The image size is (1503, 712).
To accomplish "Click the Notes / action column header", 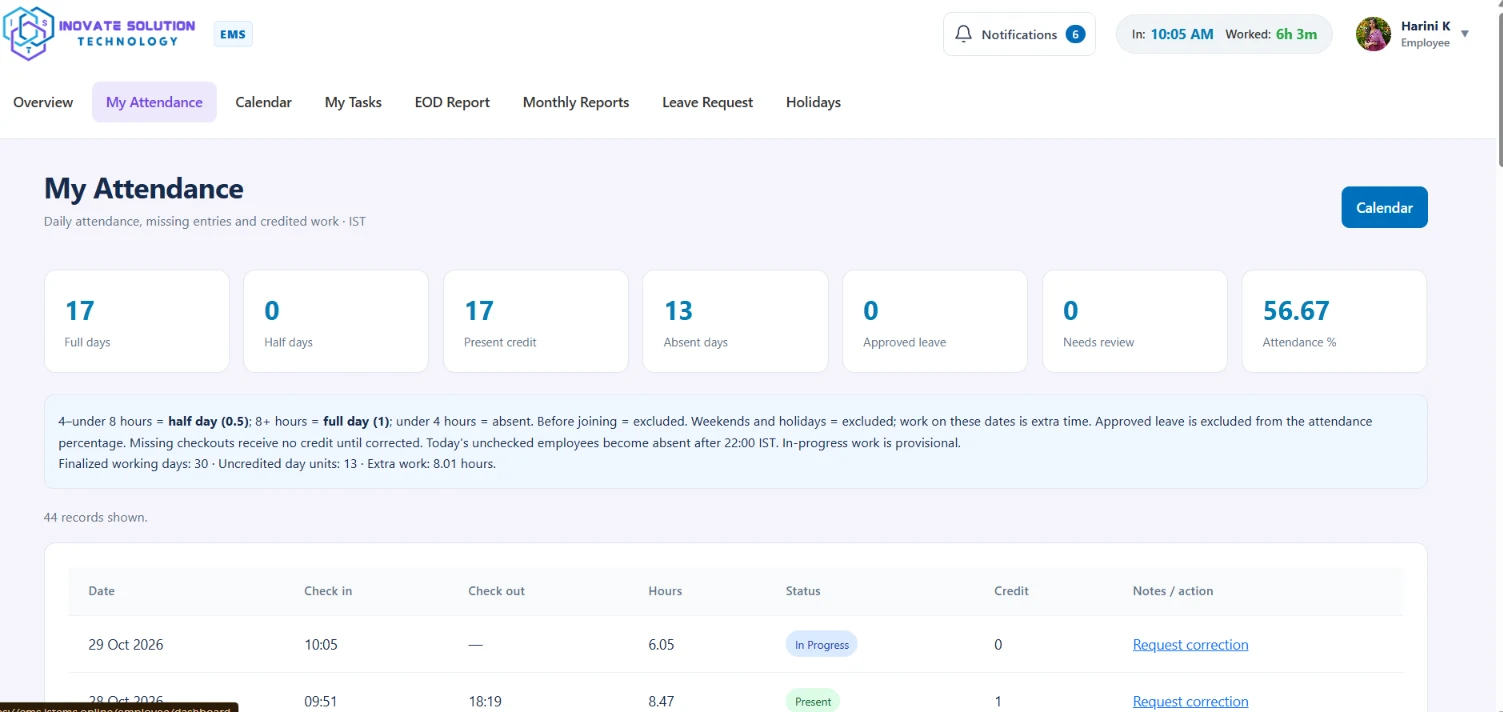I will click(1173, 591).
